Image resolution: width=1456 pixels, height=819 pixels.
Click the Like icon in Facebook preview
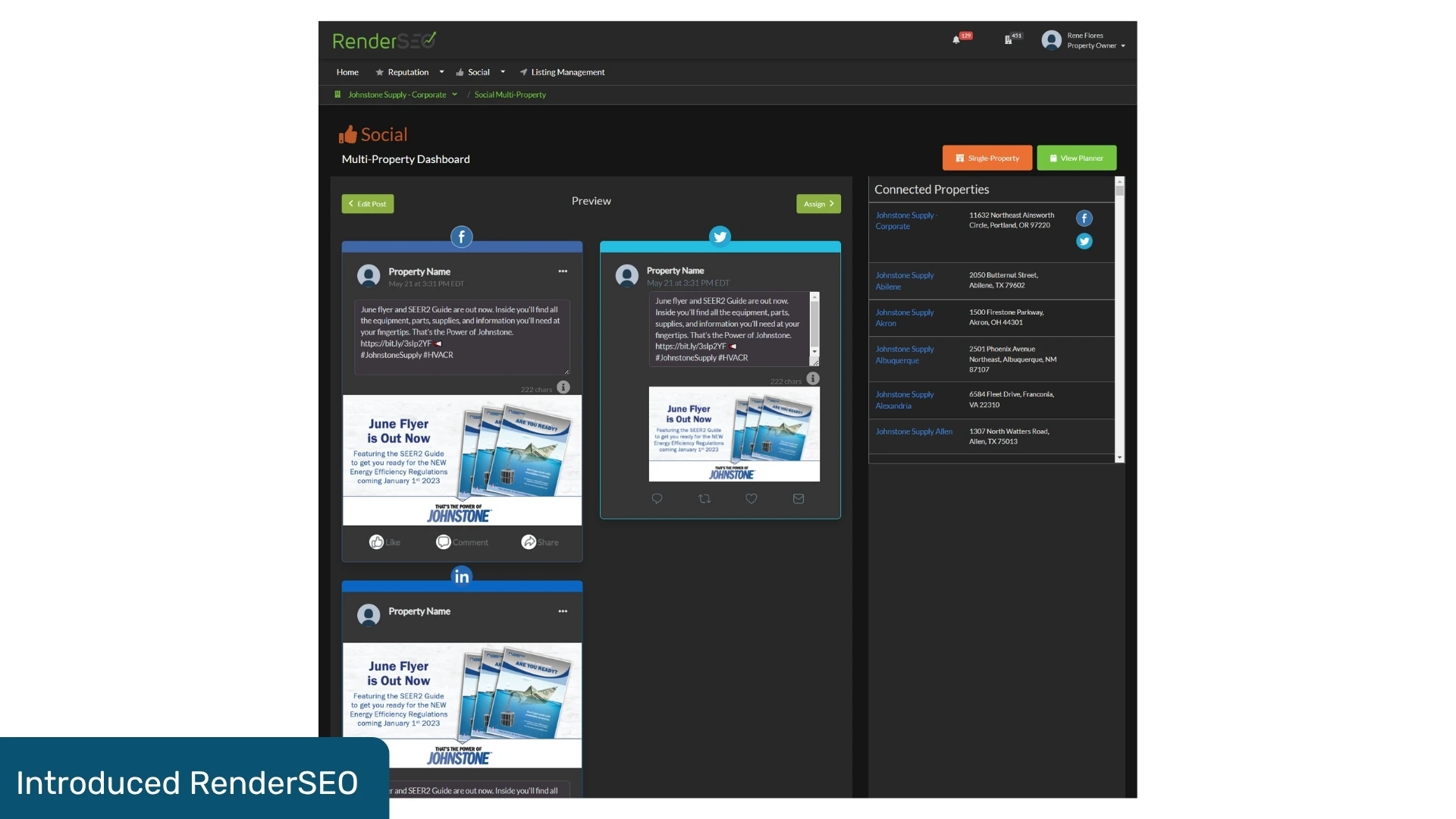(376, 542)
